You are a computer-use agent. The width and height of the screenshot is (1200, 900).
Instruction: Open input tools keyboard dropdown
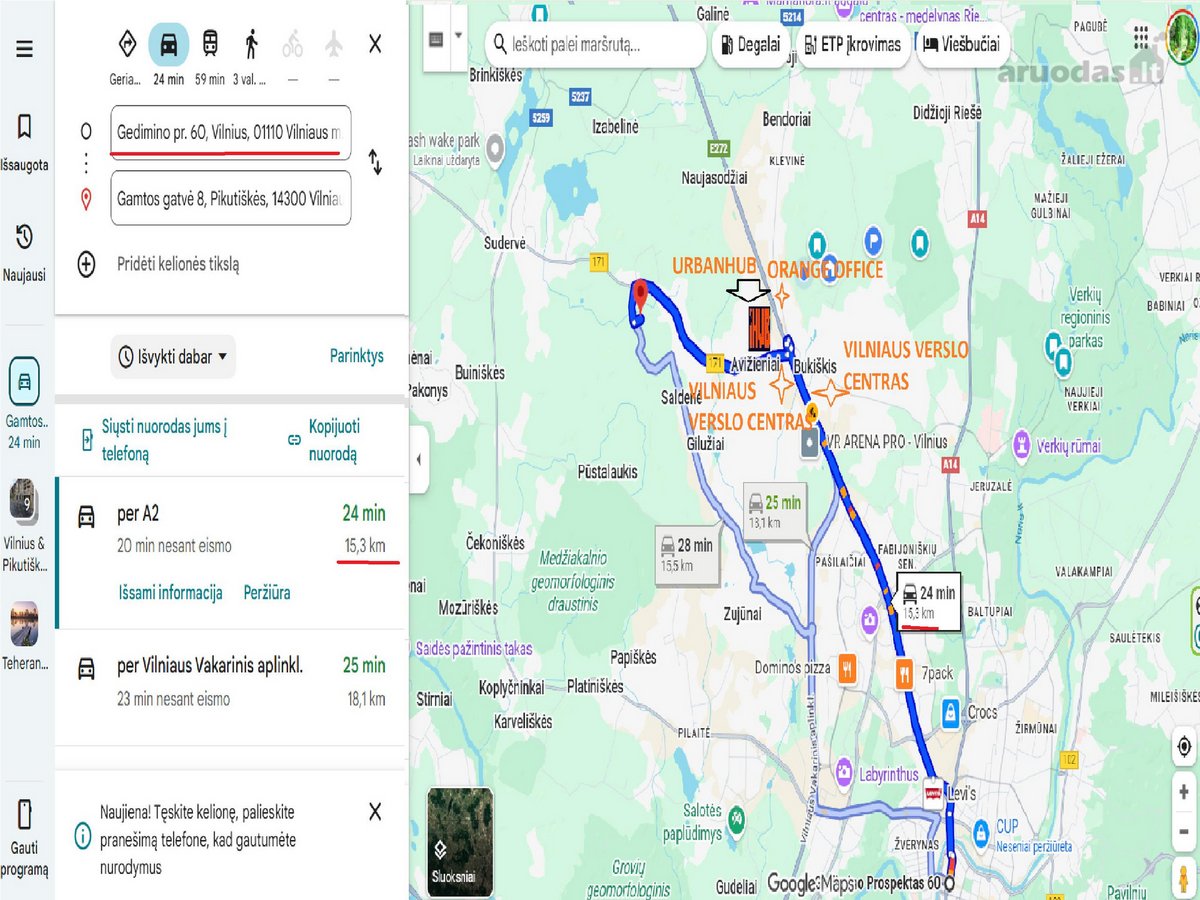[x=446, y=38]
